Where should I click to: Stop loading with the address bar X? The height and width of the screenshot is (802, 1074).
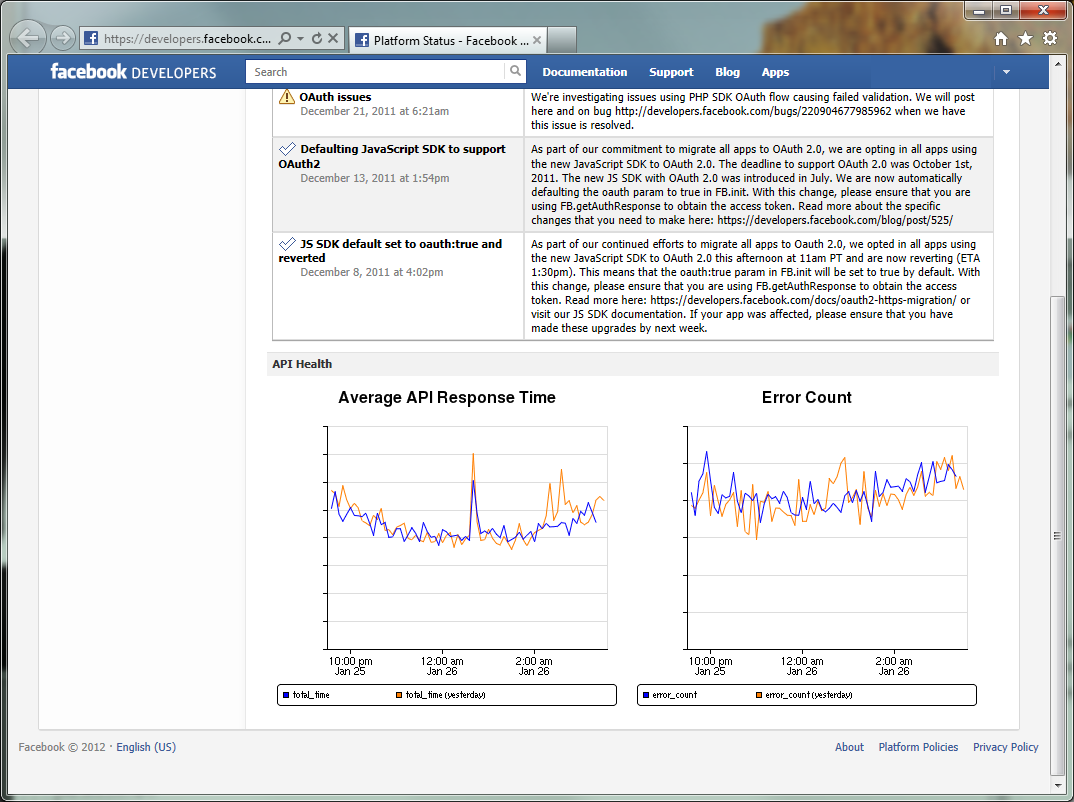click(x=333, y=38)
